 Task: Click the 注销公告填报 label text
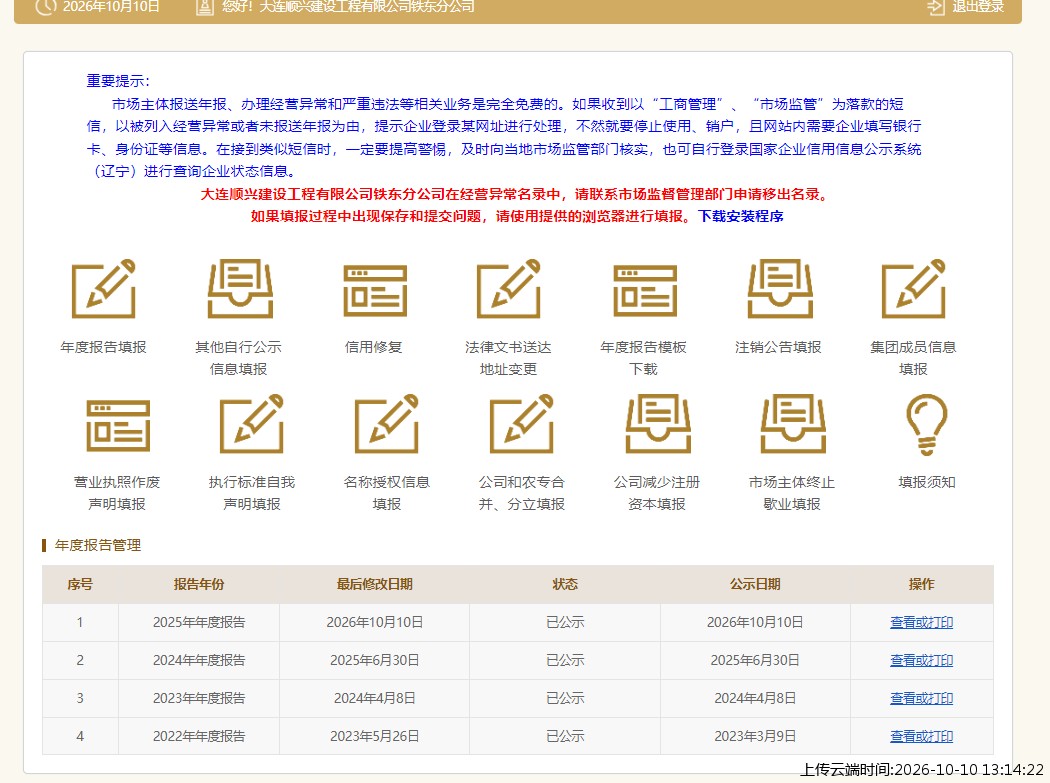coord(778,347)
